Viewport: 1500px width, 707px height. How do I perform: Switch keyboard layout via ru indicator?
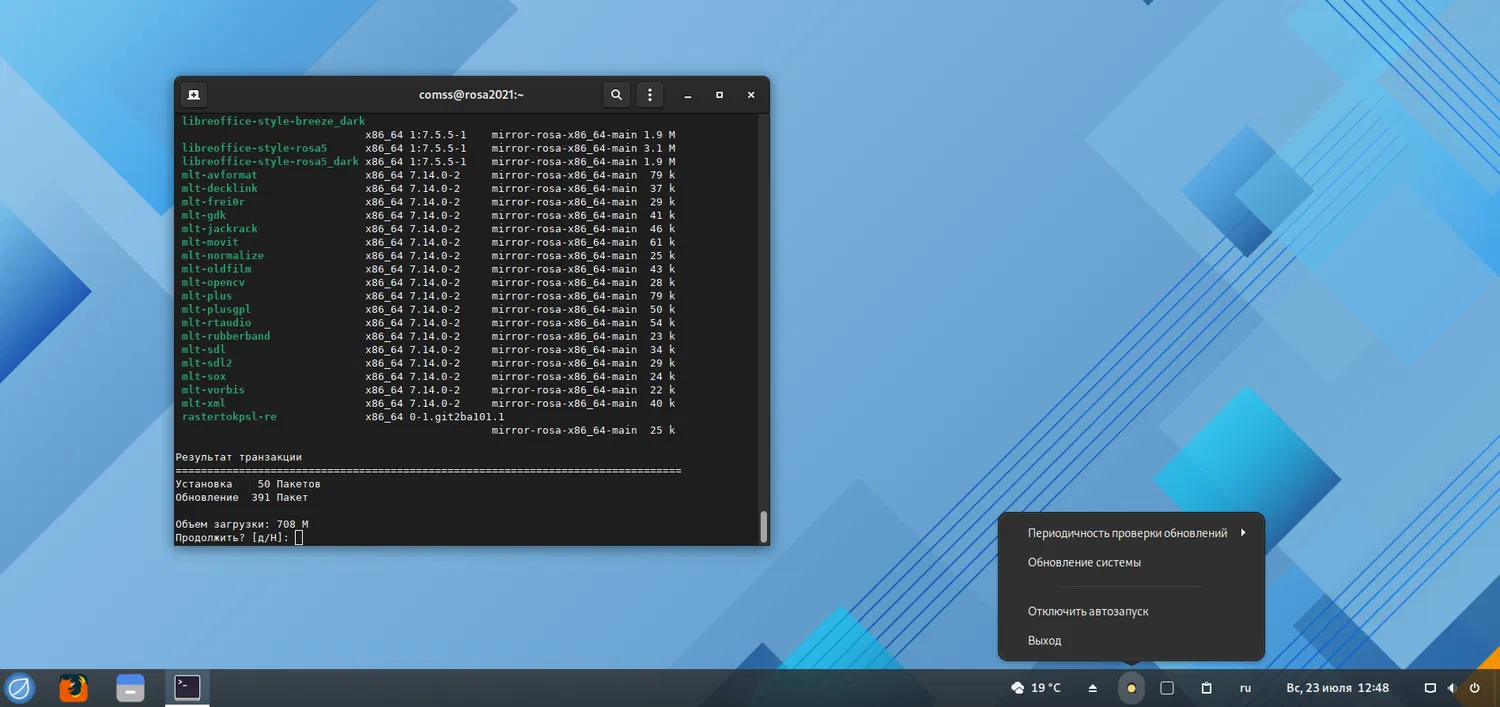(1246, 688)
